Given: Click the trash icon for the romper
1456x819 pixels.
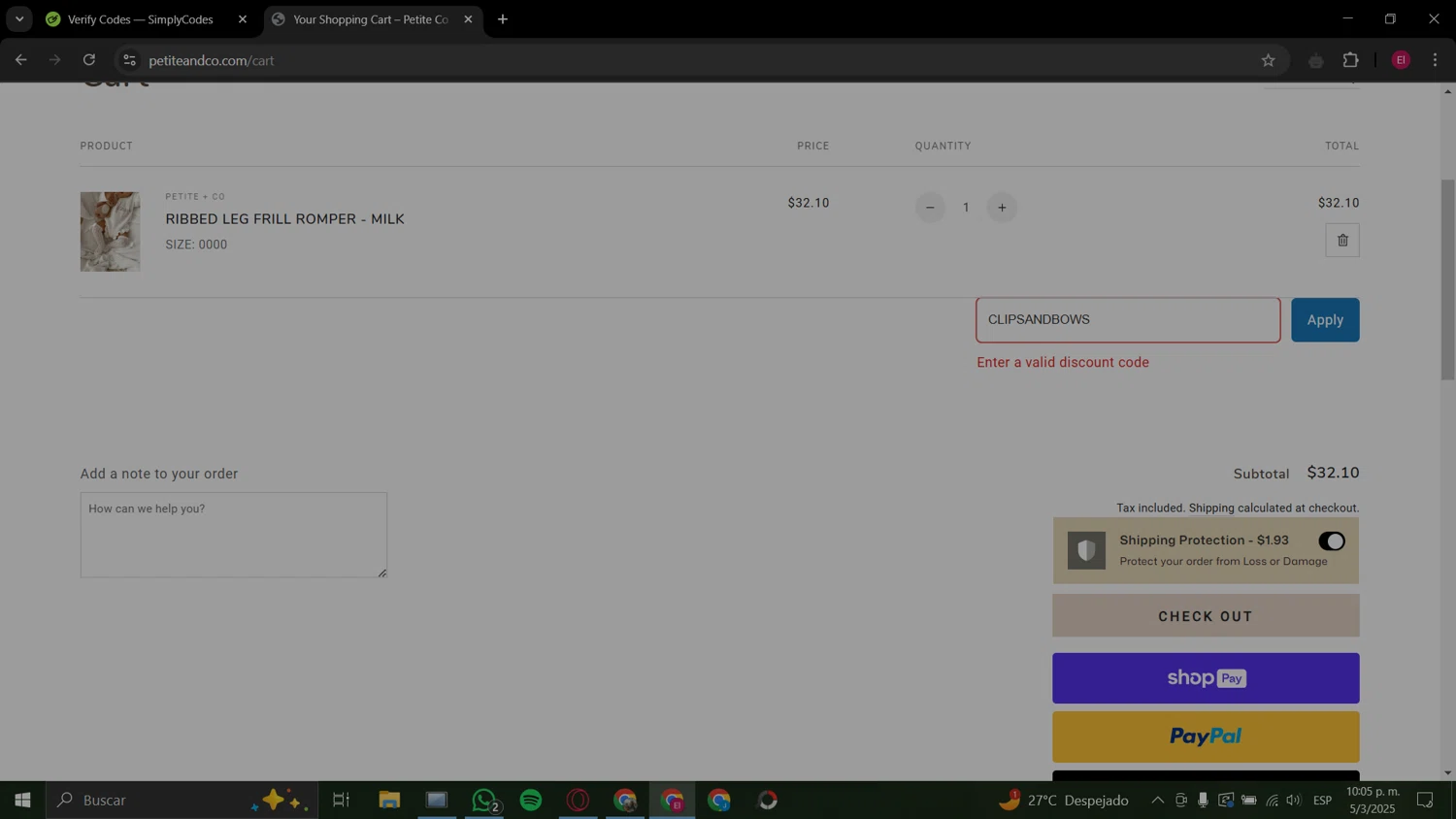Looking at the screenshot, I should pos(1342,241).
